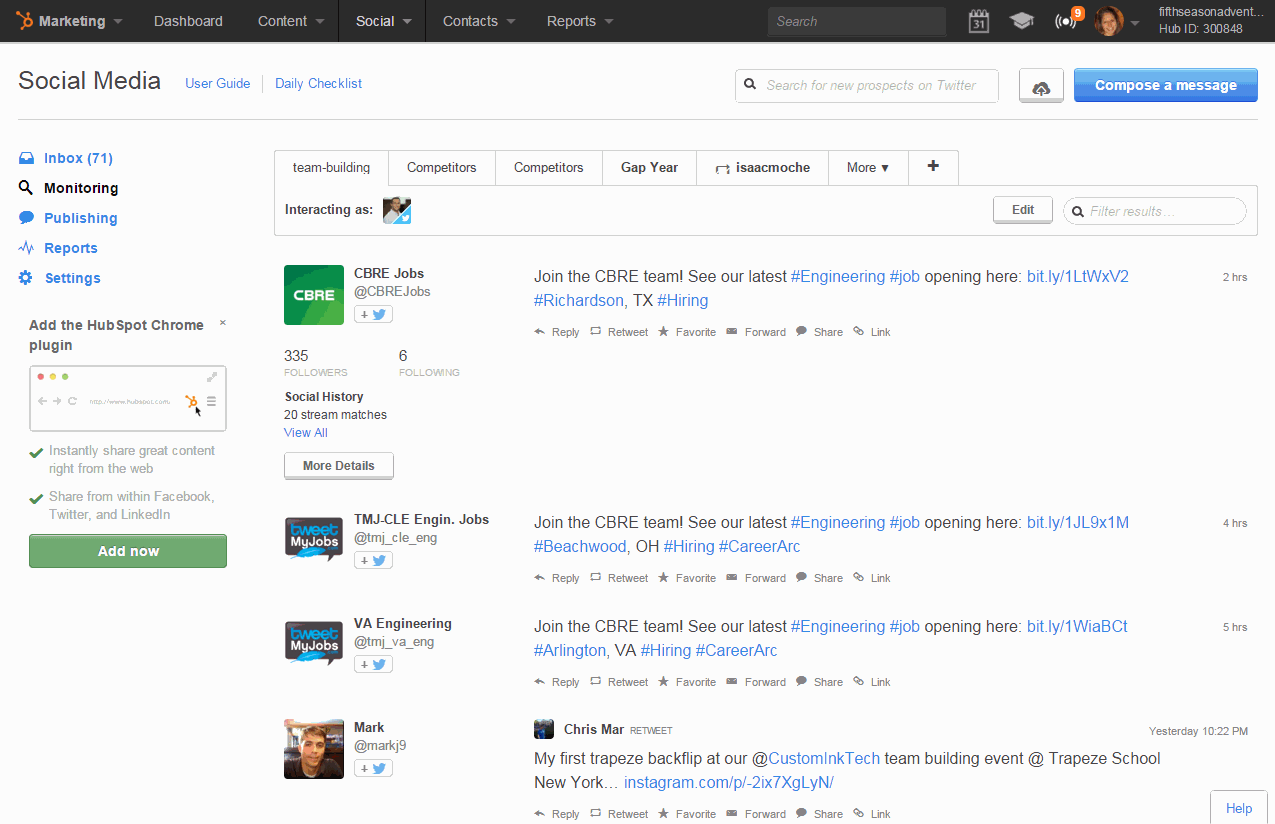Screen dimensions: 1275x824
Task: Retweet the CBRE Jobs Richardson tweet
Action: (x=619, y=332)
